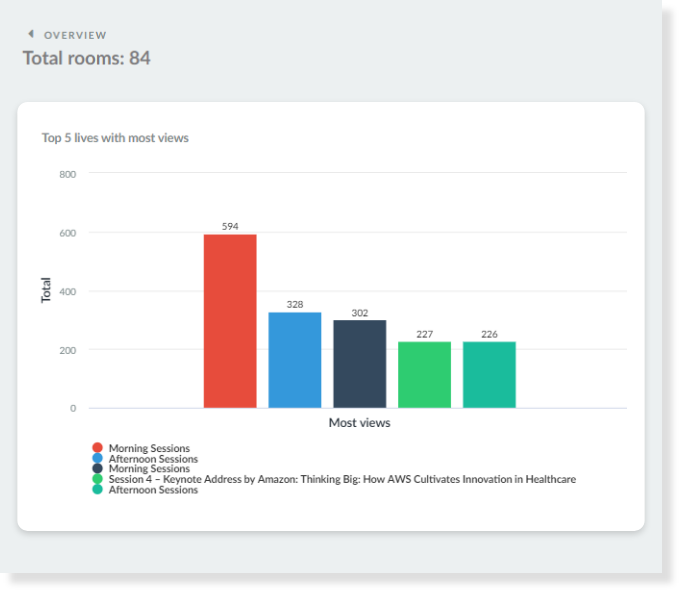Viewport: 681px width, 592px height.
Task: Click the Session 4 Keynote Address legend label
Action: coord(342,479)
